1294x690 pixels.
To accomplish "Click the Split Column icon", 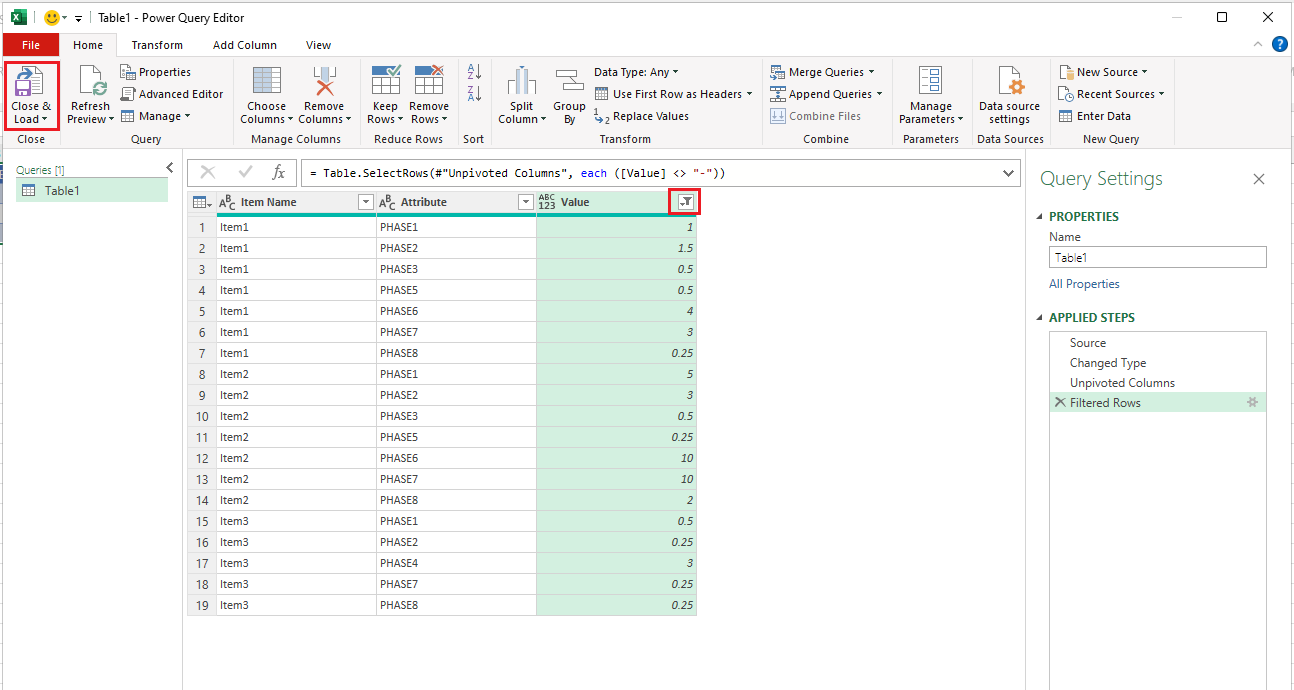I will pos(522,82).
